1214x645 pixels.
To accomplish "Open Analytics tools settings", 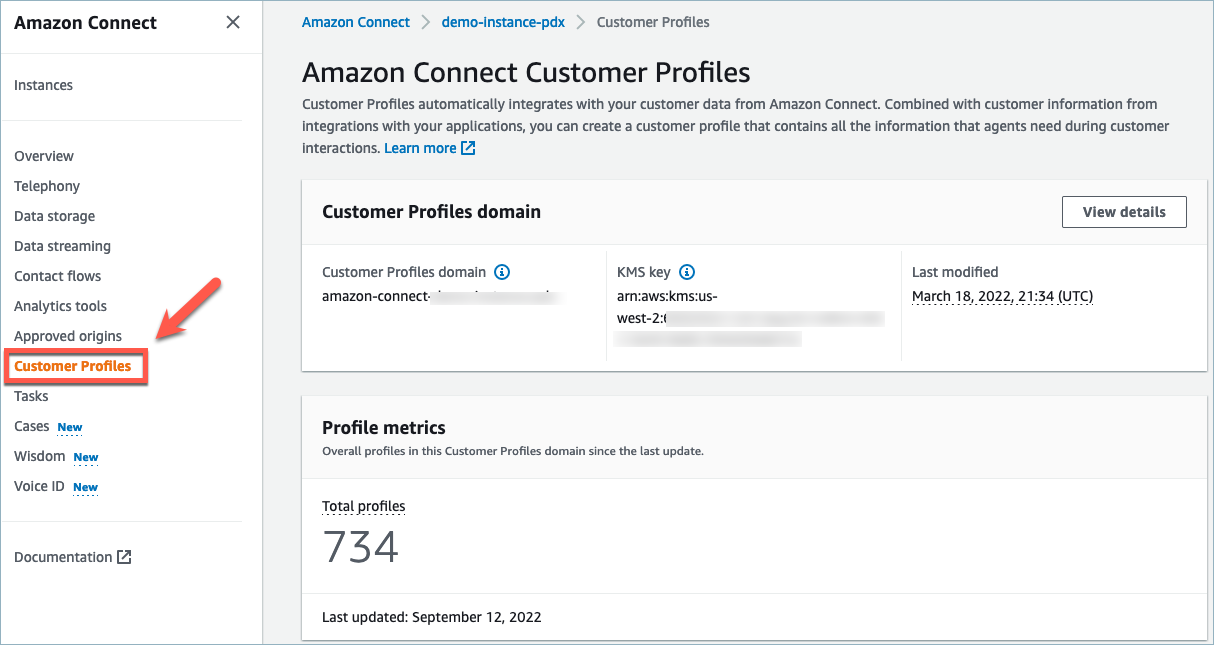I will point(60,306).
